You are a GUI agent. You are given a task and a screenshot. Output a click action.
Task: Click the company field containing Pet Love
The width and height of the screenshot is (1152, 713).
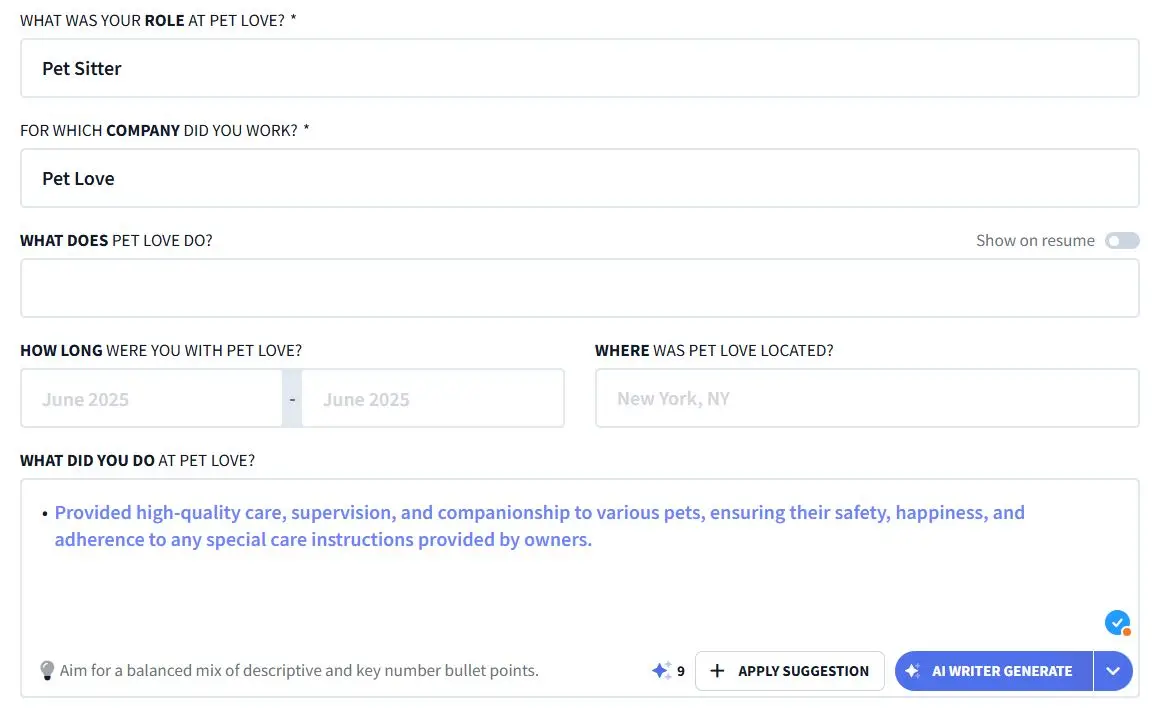tap(580, 179)
